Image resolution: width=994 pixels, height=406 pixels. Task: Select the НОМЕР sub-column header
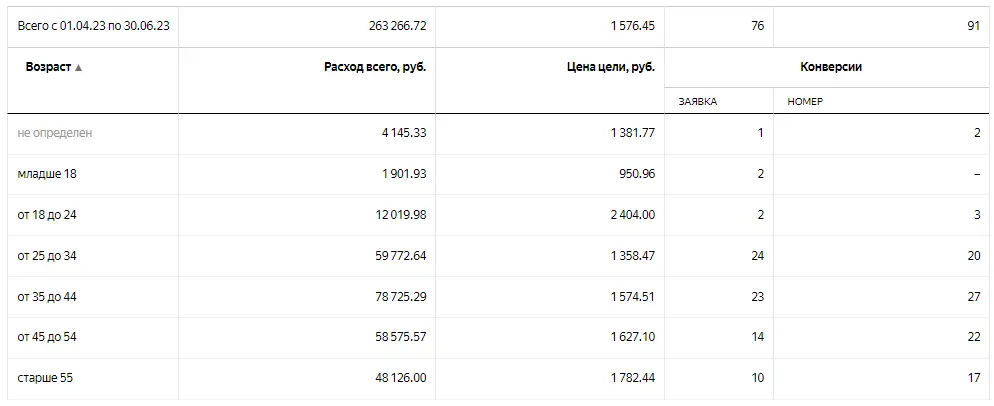[x=805, y=101]
